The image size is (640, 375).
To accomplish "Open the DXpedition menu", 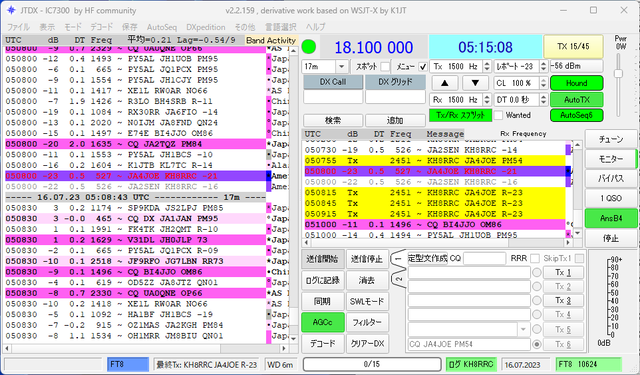I will tap(206, 27).
